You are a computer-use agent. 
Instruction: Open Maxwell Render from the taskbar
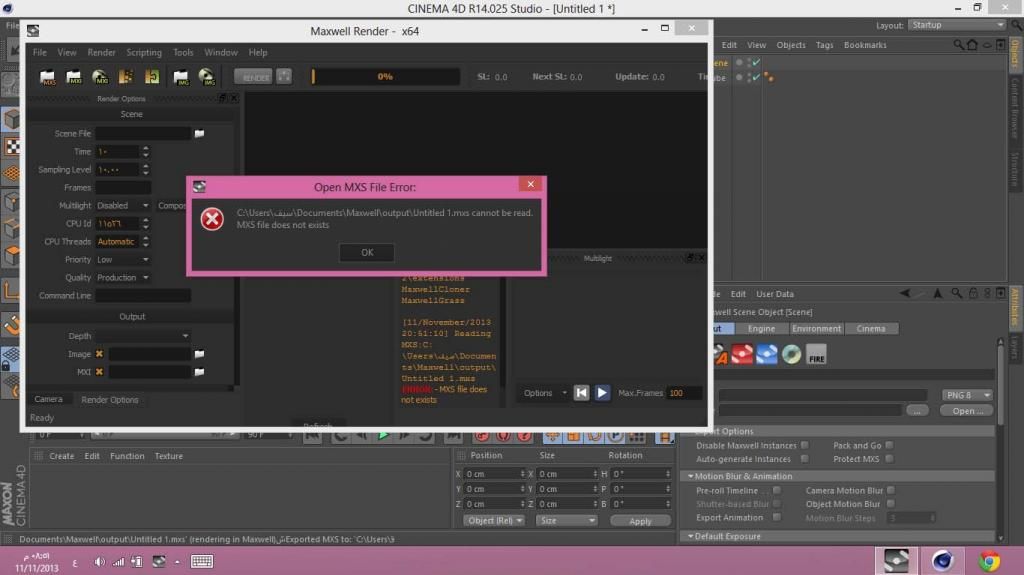click(896, 561)
